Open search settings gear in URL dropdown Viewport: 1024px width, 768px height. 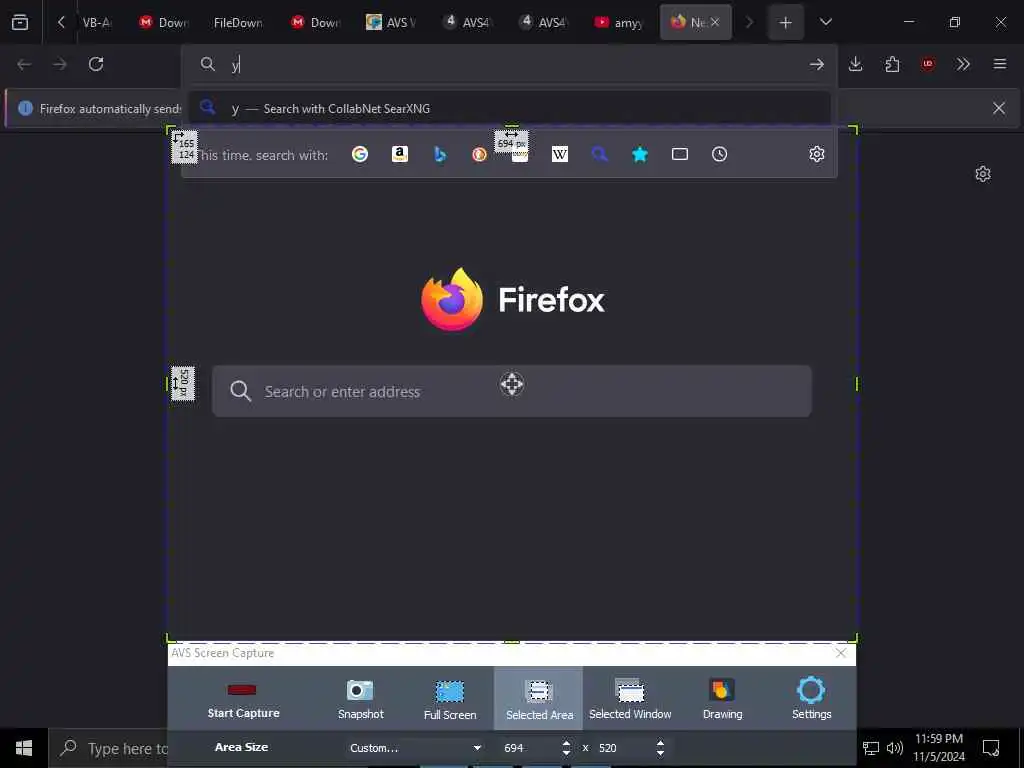coord(816,154)
